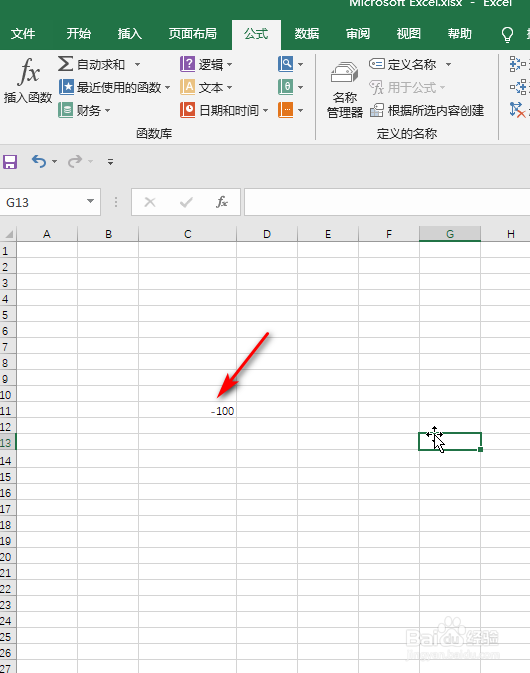Select column D header
Viewport: 530px width, 673px height.
pos(267,234)
